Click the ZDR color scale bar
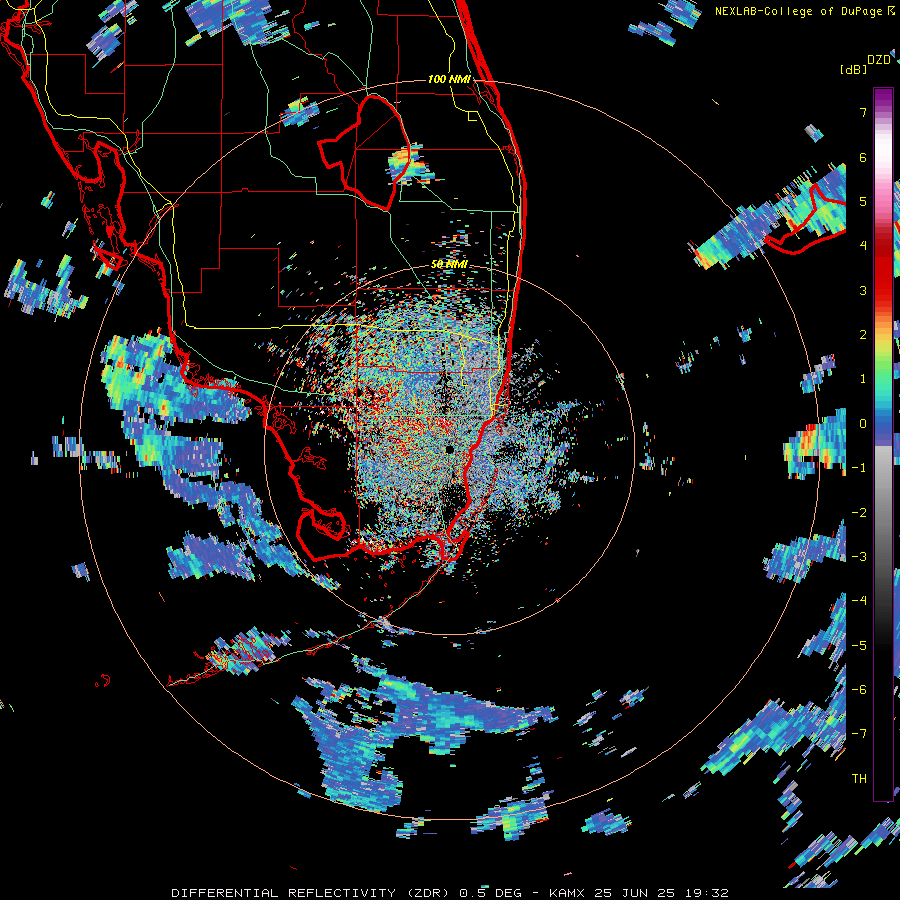Image resolution: width=900 pixels, height=900 pixels. (x=883, y=444)
